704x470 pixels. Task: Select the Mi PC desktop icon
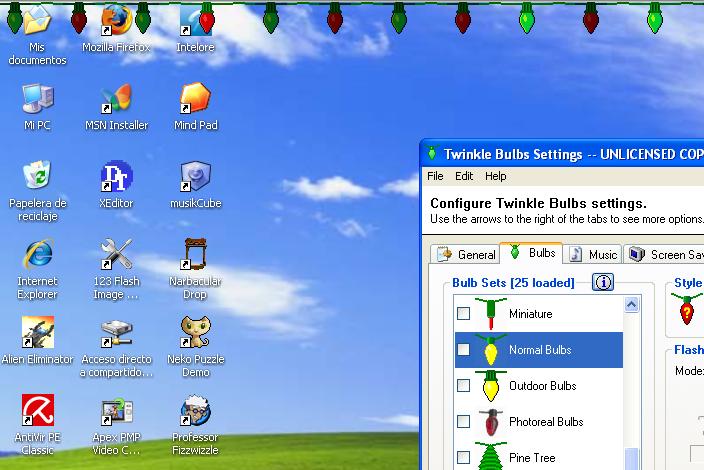click(x=38, y=98)
